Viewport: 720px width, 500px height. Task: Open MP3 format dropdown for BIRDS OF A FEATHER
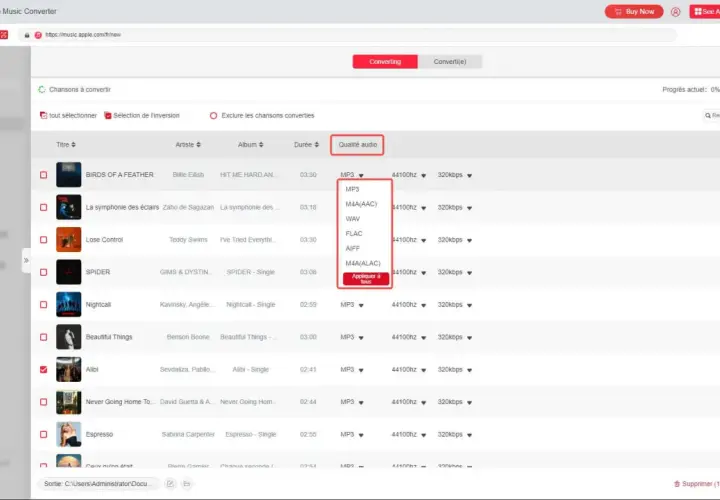click(352, 175)
